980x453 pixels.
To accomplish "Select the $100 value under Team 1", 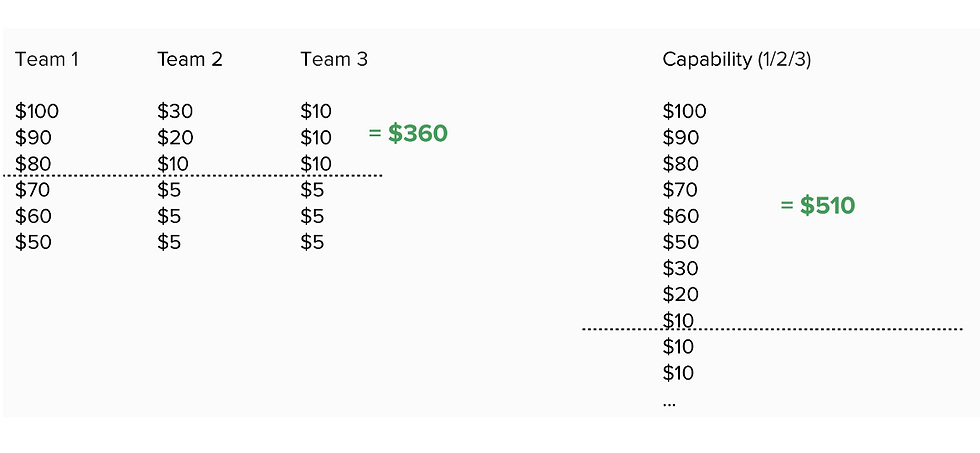I will tap(37, 111).
